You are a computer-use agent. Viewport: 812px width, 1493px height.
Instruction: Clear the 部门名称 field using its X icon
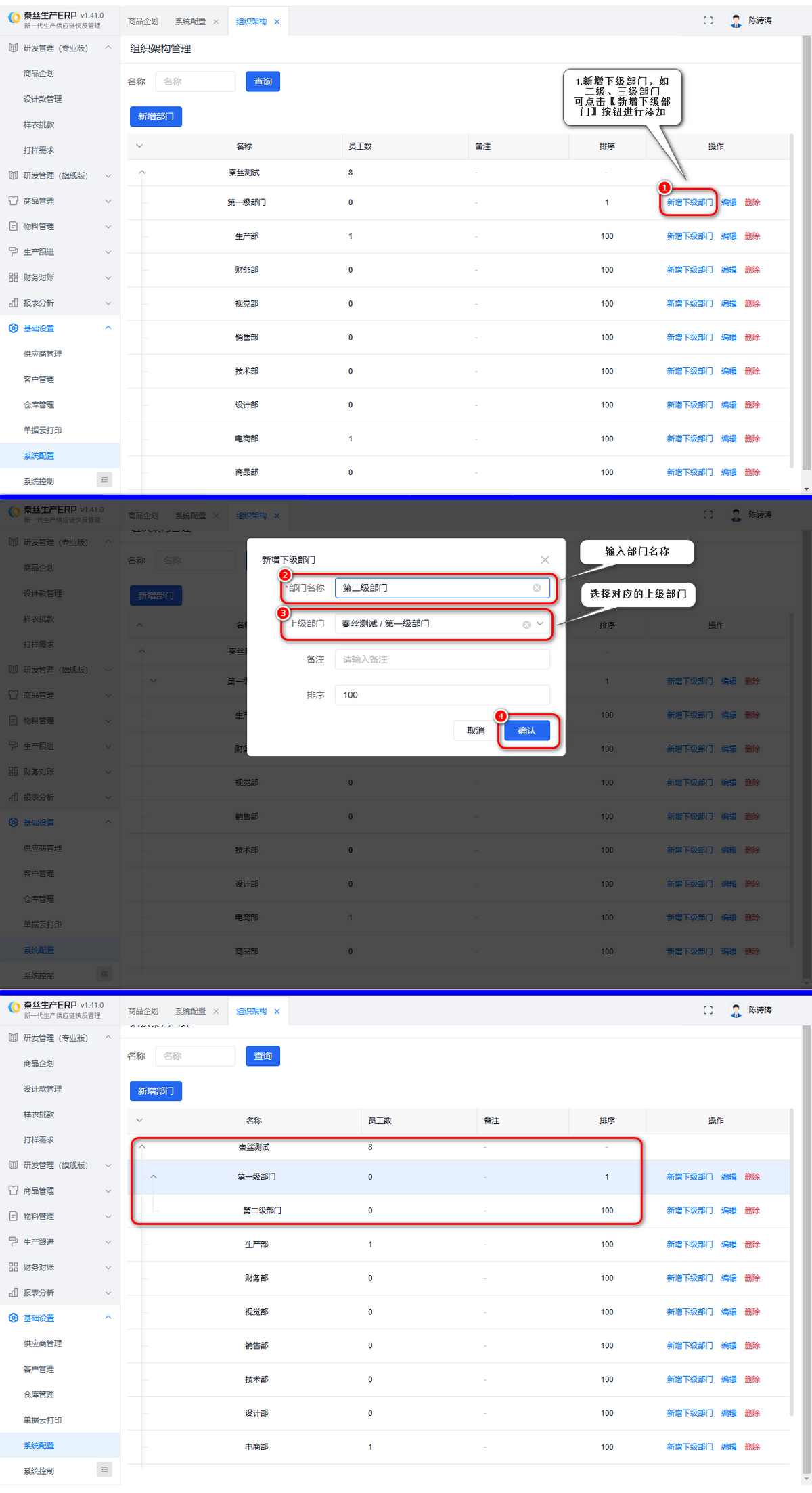pos(537,588)
